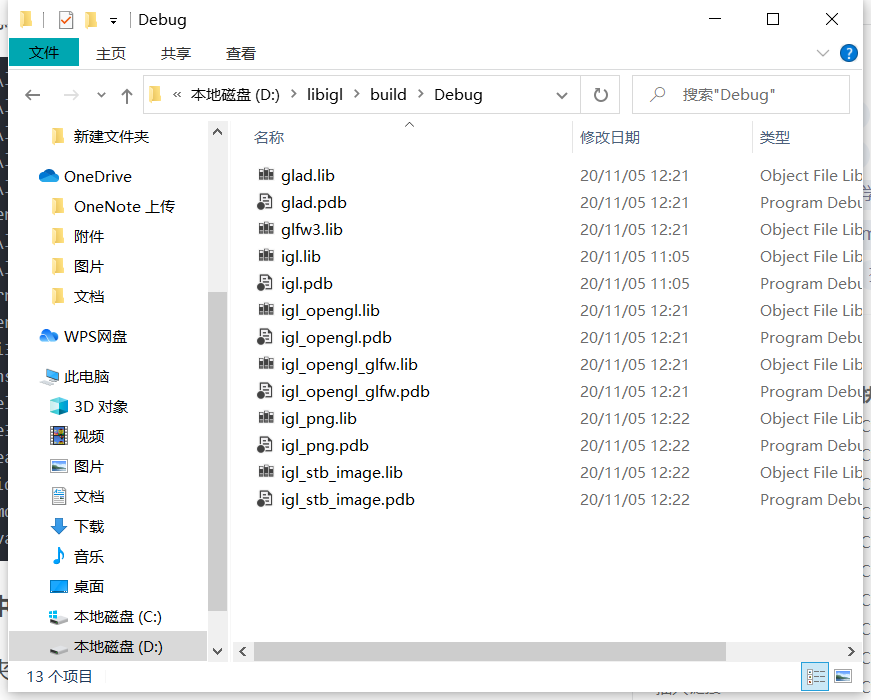Expand the ribbon with the chevron arrow
The height and width of the screenshot is (700, 871).
coord(822,53)
